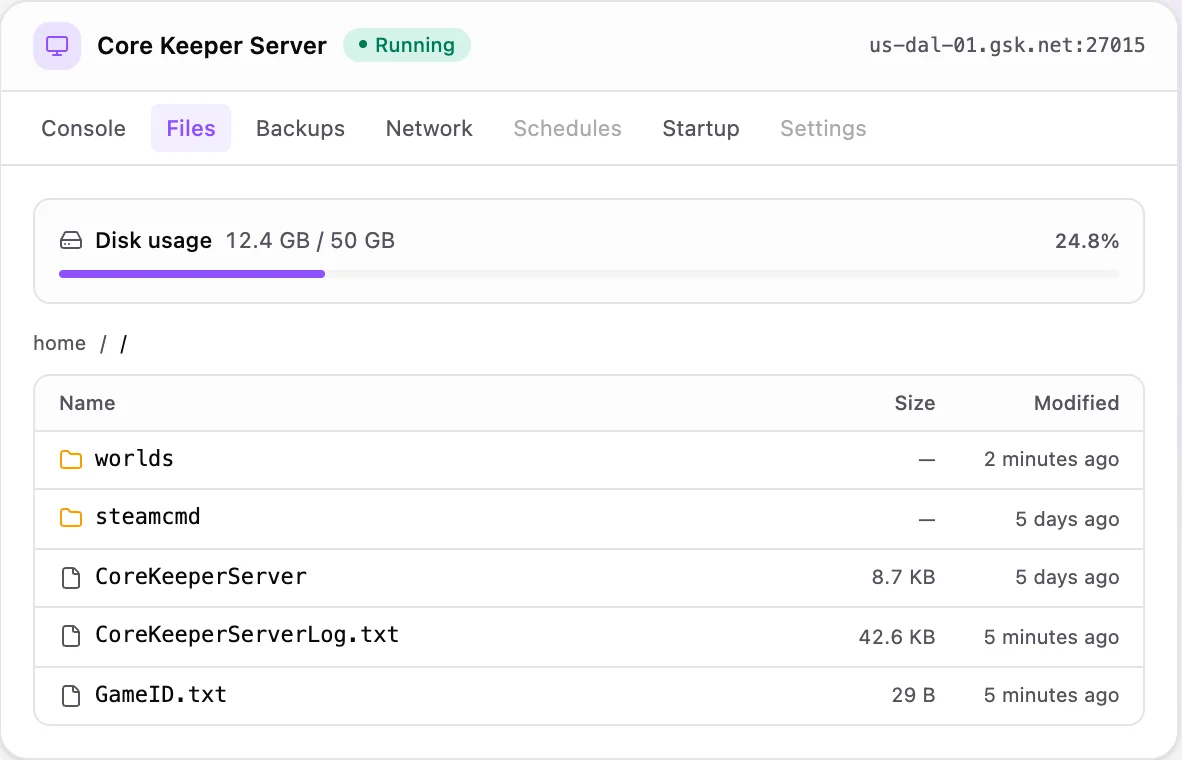Screen dimensions: 1182x760
Task: Click steamcmd's 5 days ago timestamp
Action: 1067,519
